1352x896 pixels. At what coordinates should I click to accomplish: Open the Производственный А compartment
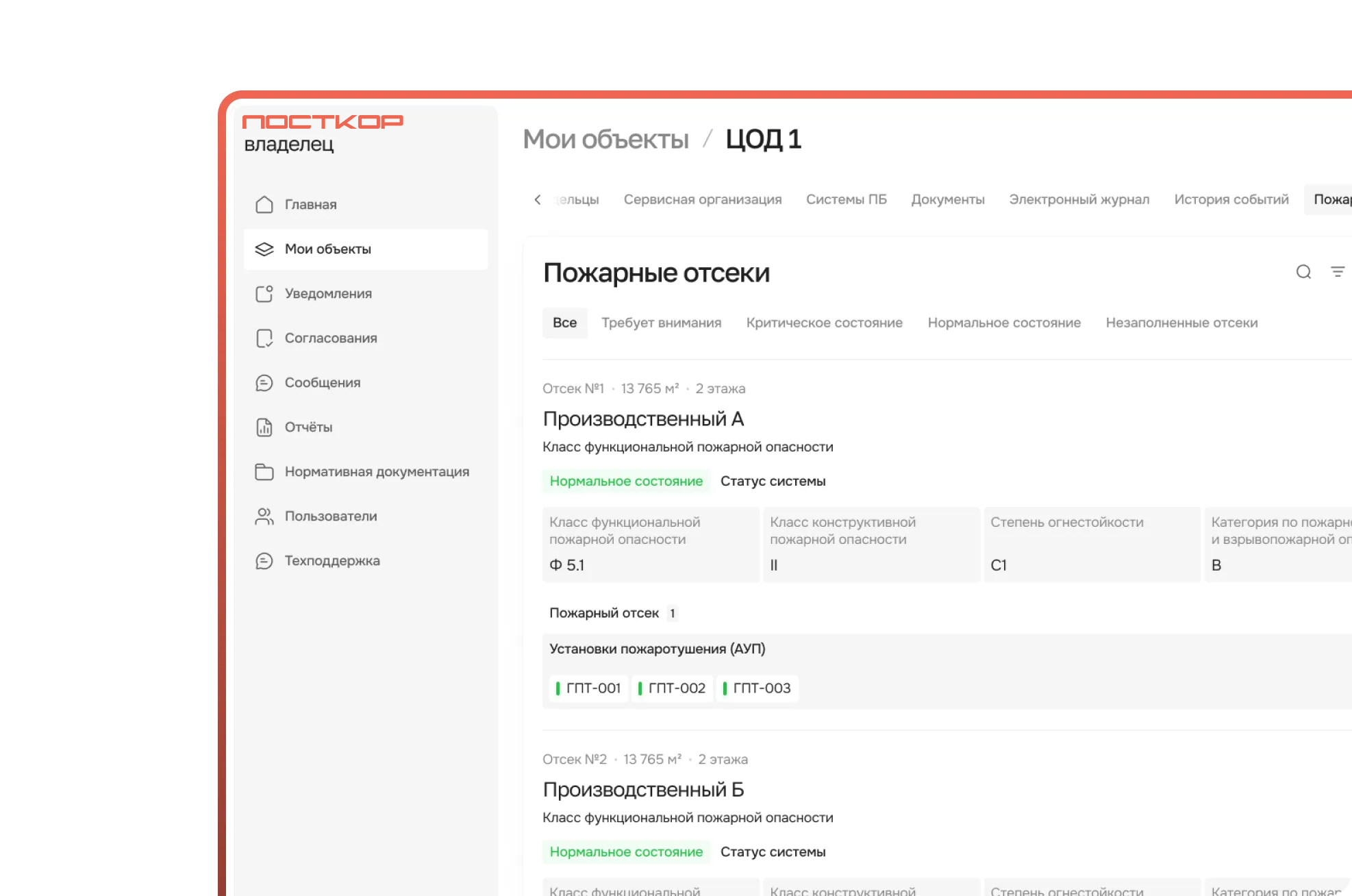643,419
